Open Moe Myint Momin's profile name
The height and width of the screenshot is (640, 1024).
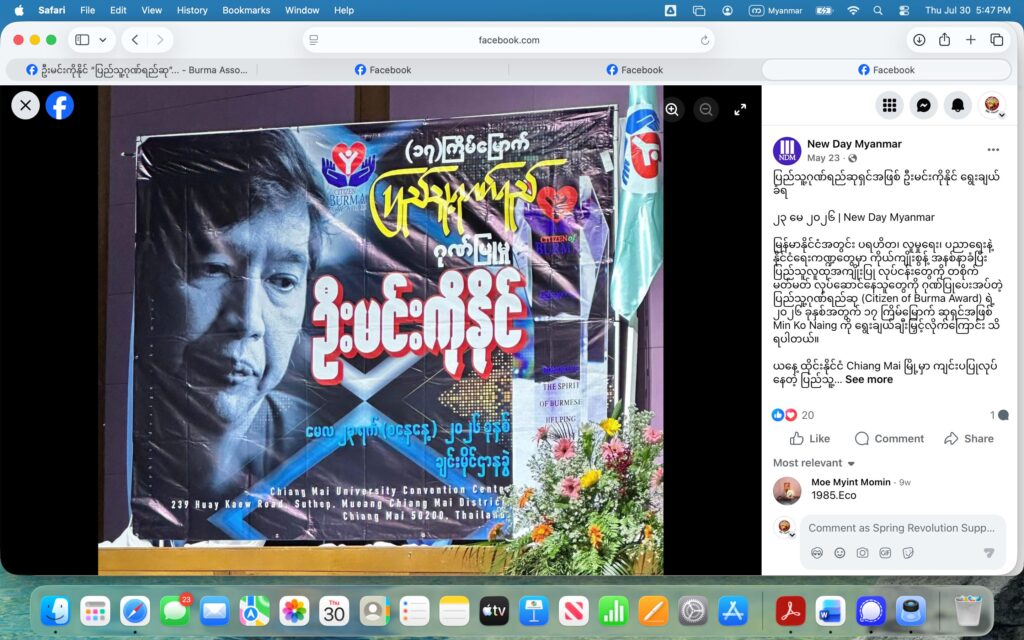tap(850, 482)
